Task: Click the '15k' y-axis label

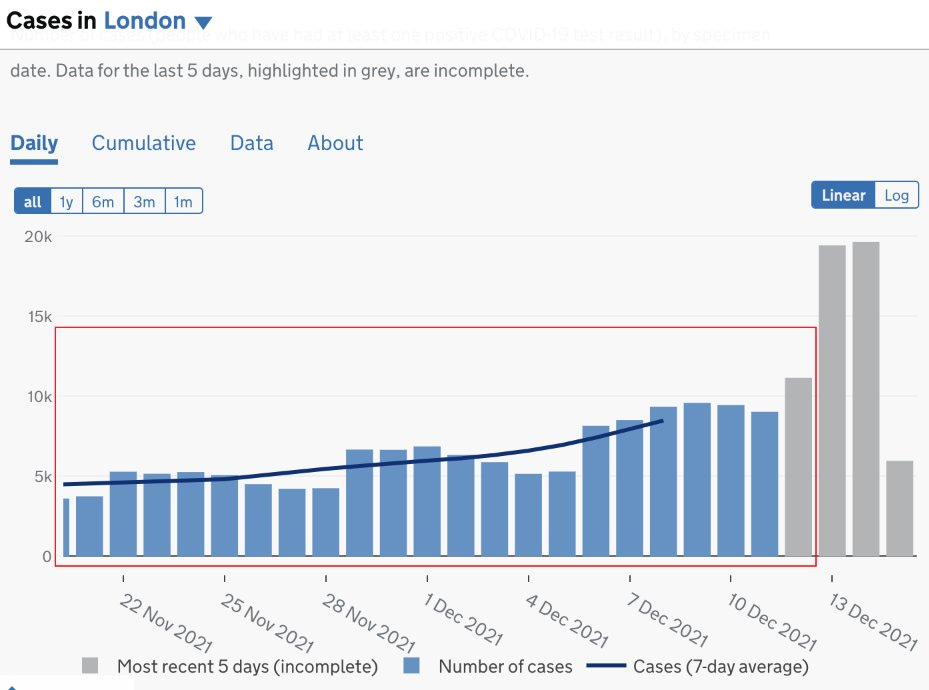Action: click(40, 317)
